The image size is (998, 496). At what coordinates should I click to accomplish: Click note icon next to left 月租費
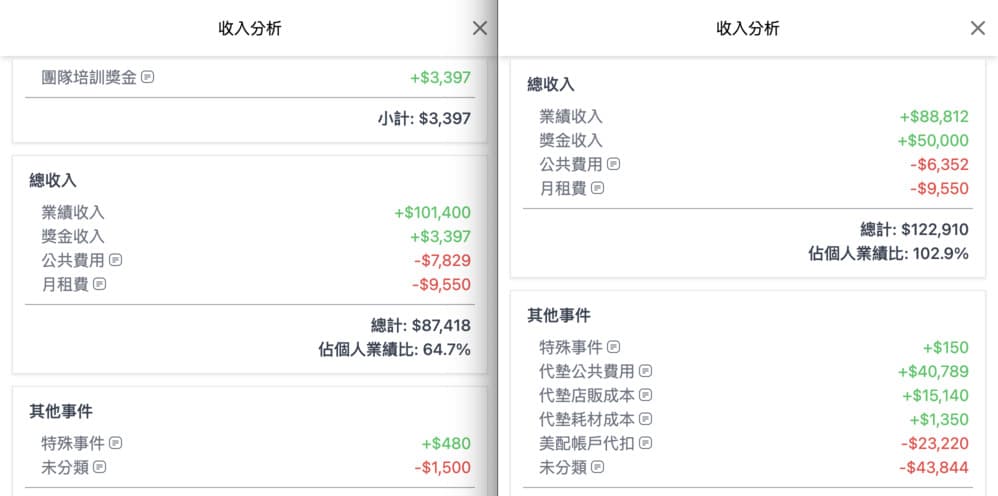click(99, 284)
